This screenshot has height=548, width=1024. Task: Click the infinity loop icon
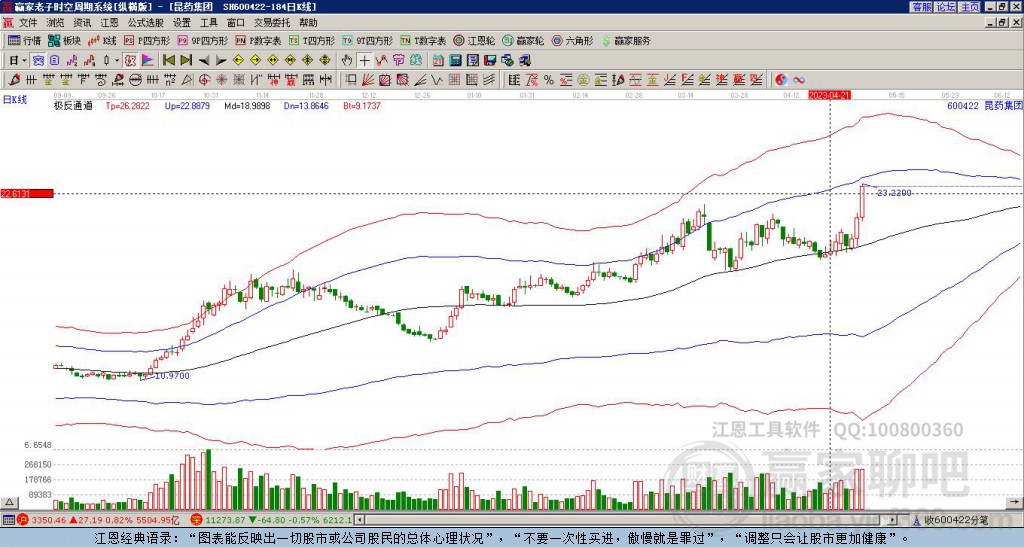799,80
